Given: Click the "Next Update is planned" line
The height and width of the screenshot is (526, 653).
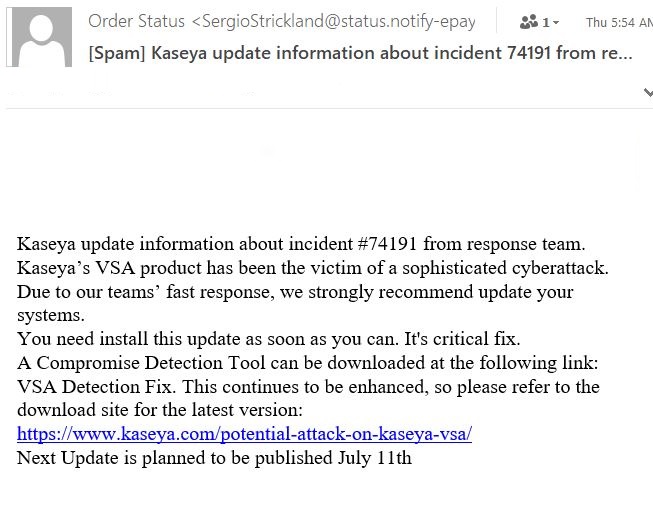Looking at the screenshot, I should pyautogui.click(x=214, y=458).
